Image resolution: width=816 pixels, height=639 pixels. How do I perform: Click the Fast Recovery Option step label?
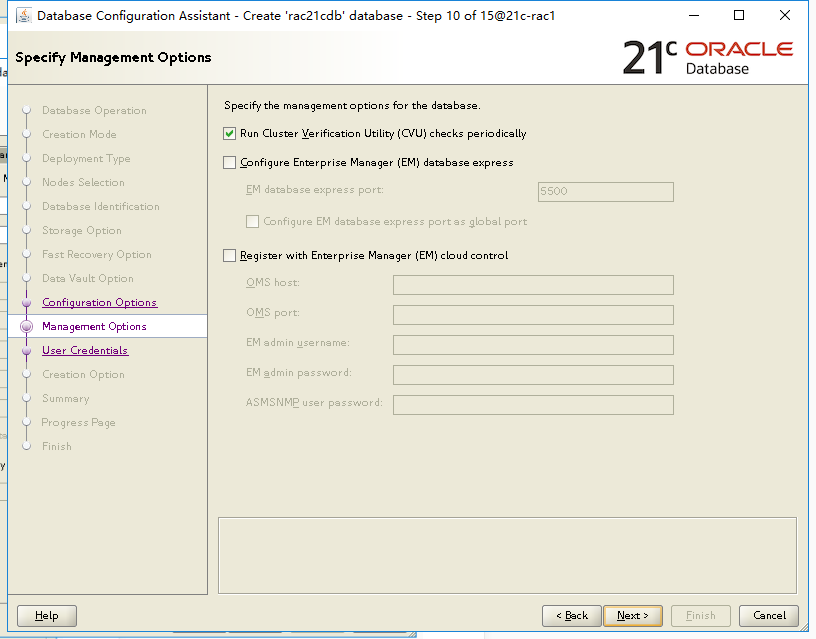tap(97, 254)
